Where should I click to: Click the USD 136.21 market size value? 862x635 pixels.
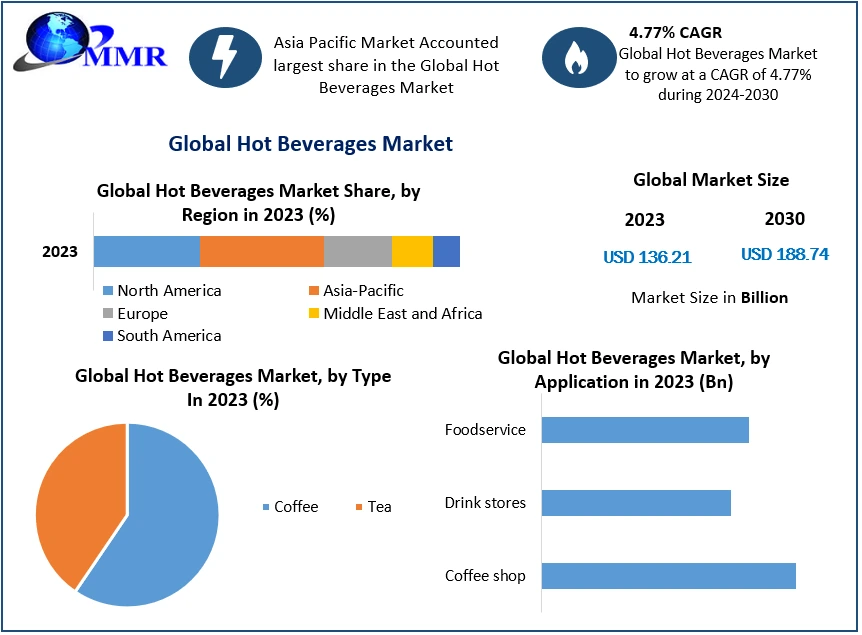[647, 257]
